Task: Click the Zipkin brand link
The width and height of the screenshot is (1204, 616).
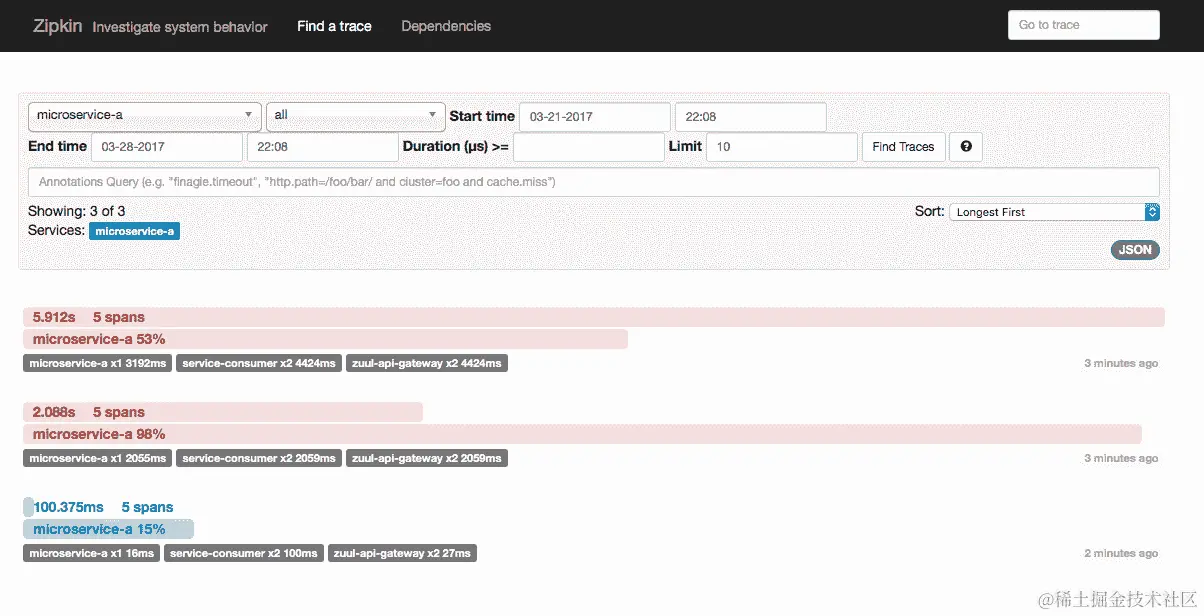Action: pyautogui.click(x=56, y=26)
